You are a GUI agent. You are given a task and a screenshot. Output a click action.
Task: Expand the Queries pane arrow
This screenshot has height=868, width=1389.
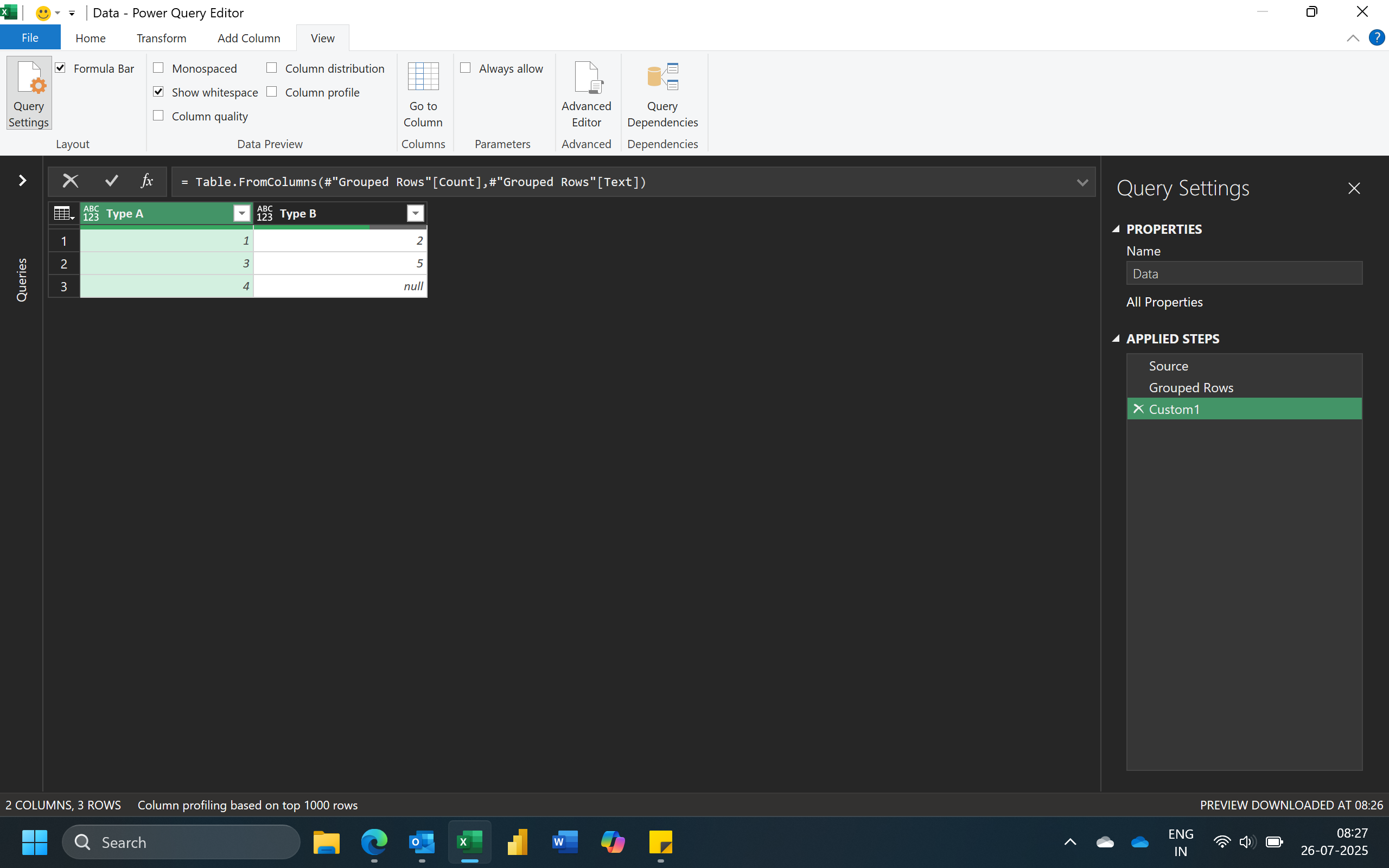(x=22, y=181)
